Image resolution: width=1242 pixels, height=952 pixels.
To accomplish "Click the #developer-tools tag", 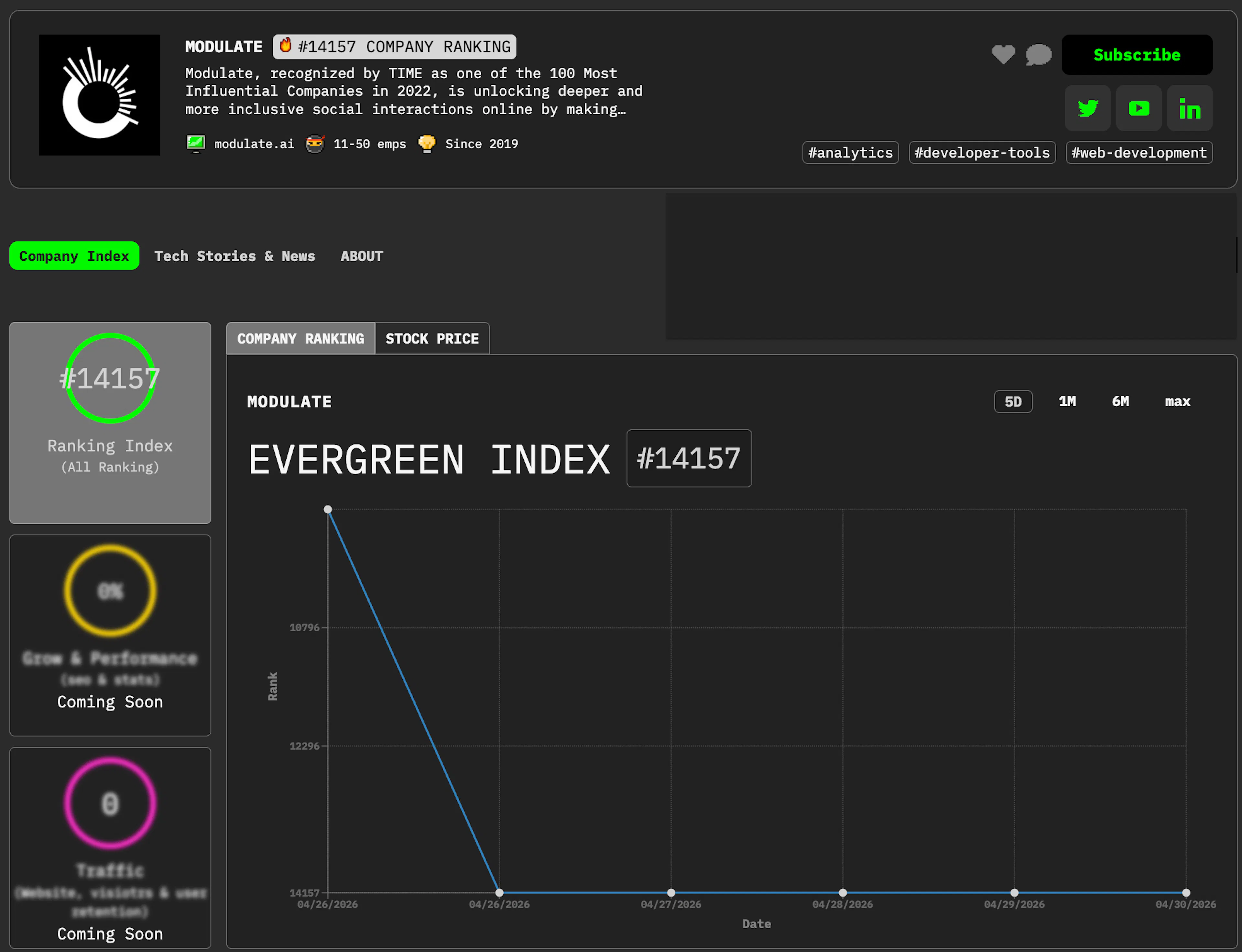I will [982, 152].
